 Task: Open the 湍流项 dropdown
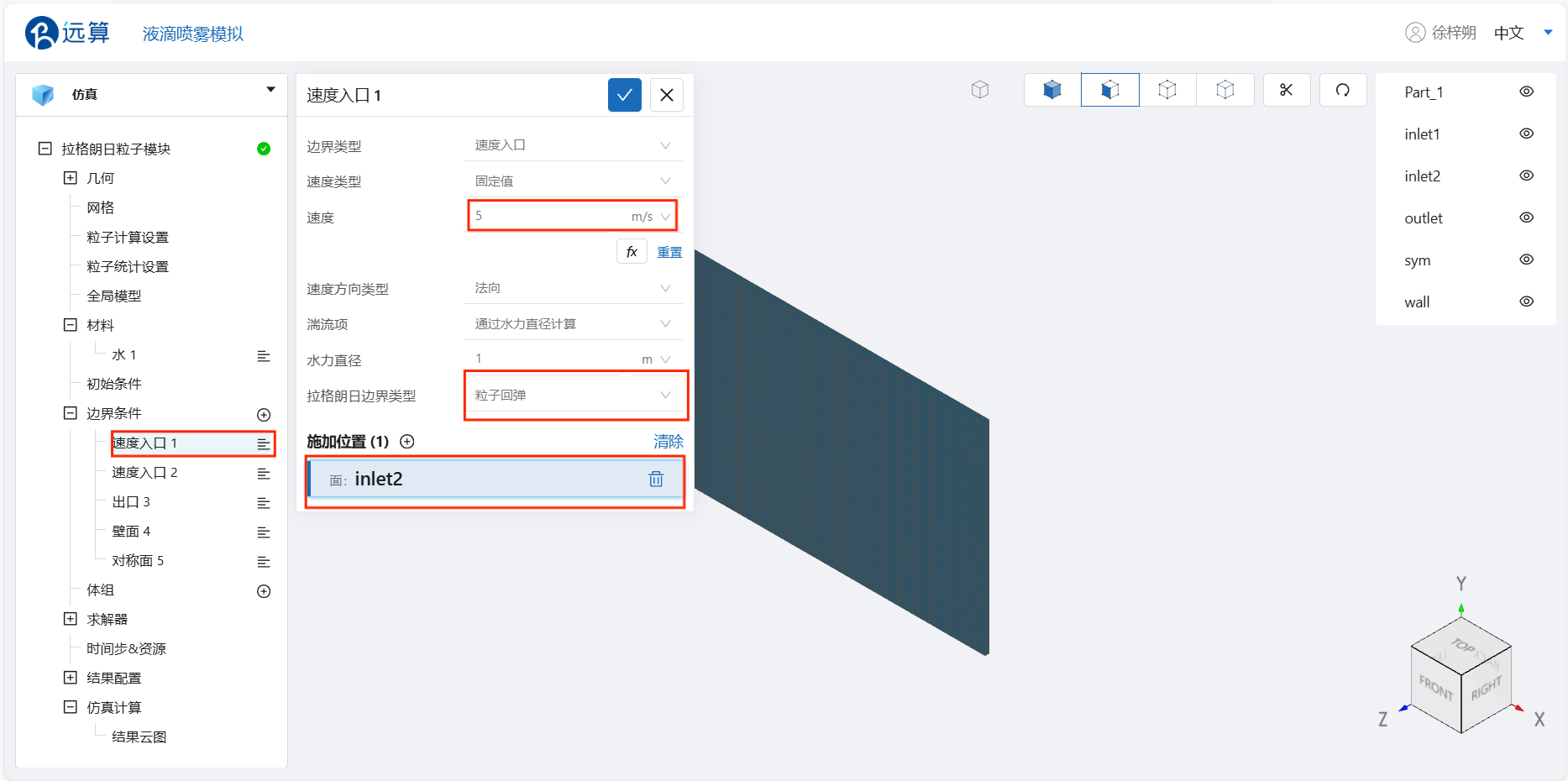coord(574,324)
